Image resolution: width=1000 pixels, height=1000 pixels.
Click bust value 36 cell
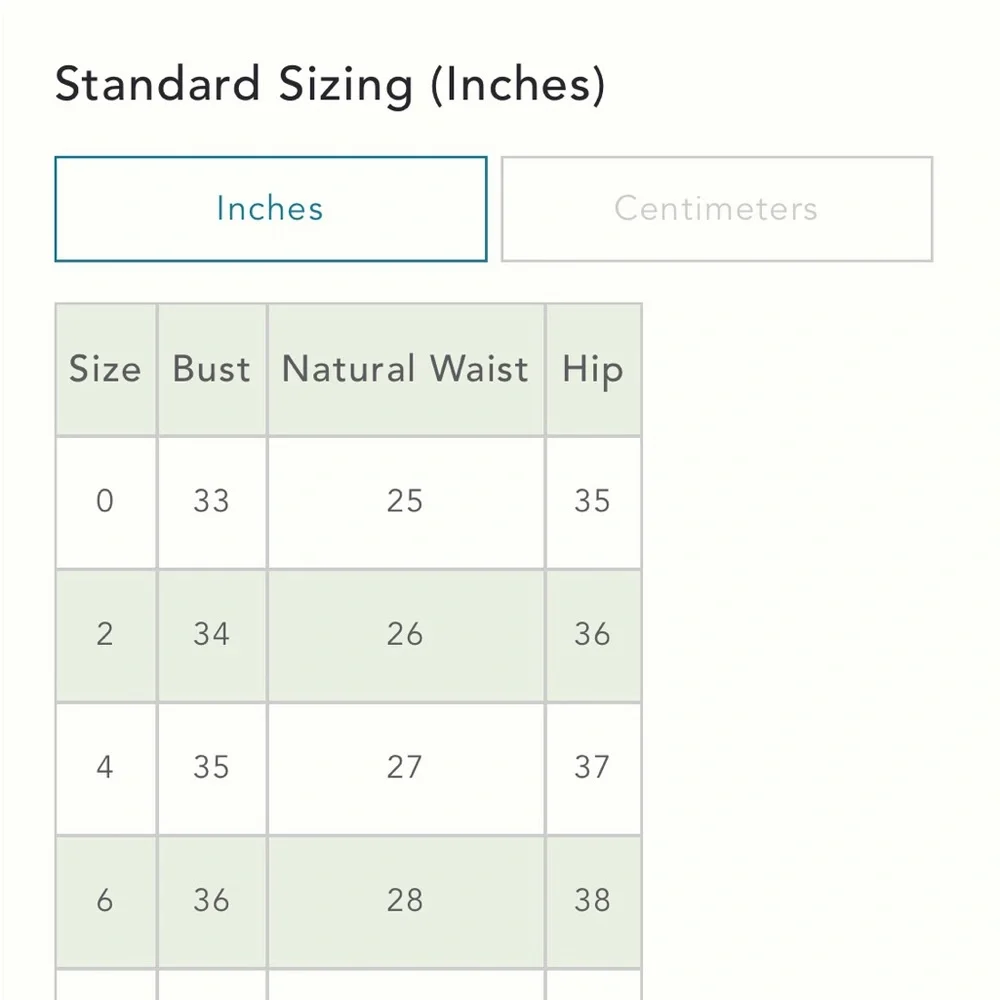click(x=211, y=900)
